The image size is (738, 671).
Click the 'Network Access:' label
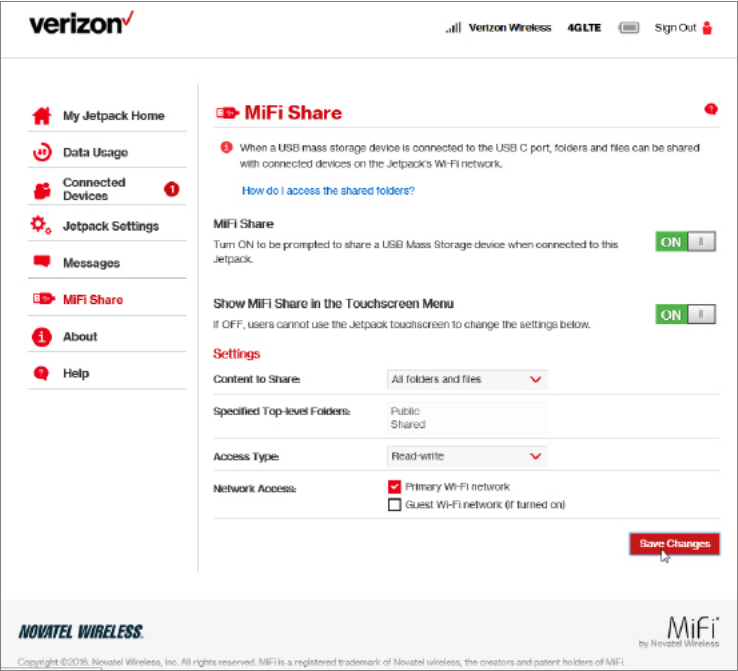tap(255, 488)
